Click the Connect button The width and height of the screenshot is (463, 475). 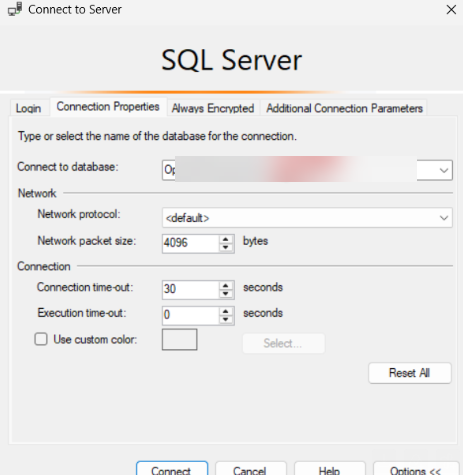tap(172, 469)
